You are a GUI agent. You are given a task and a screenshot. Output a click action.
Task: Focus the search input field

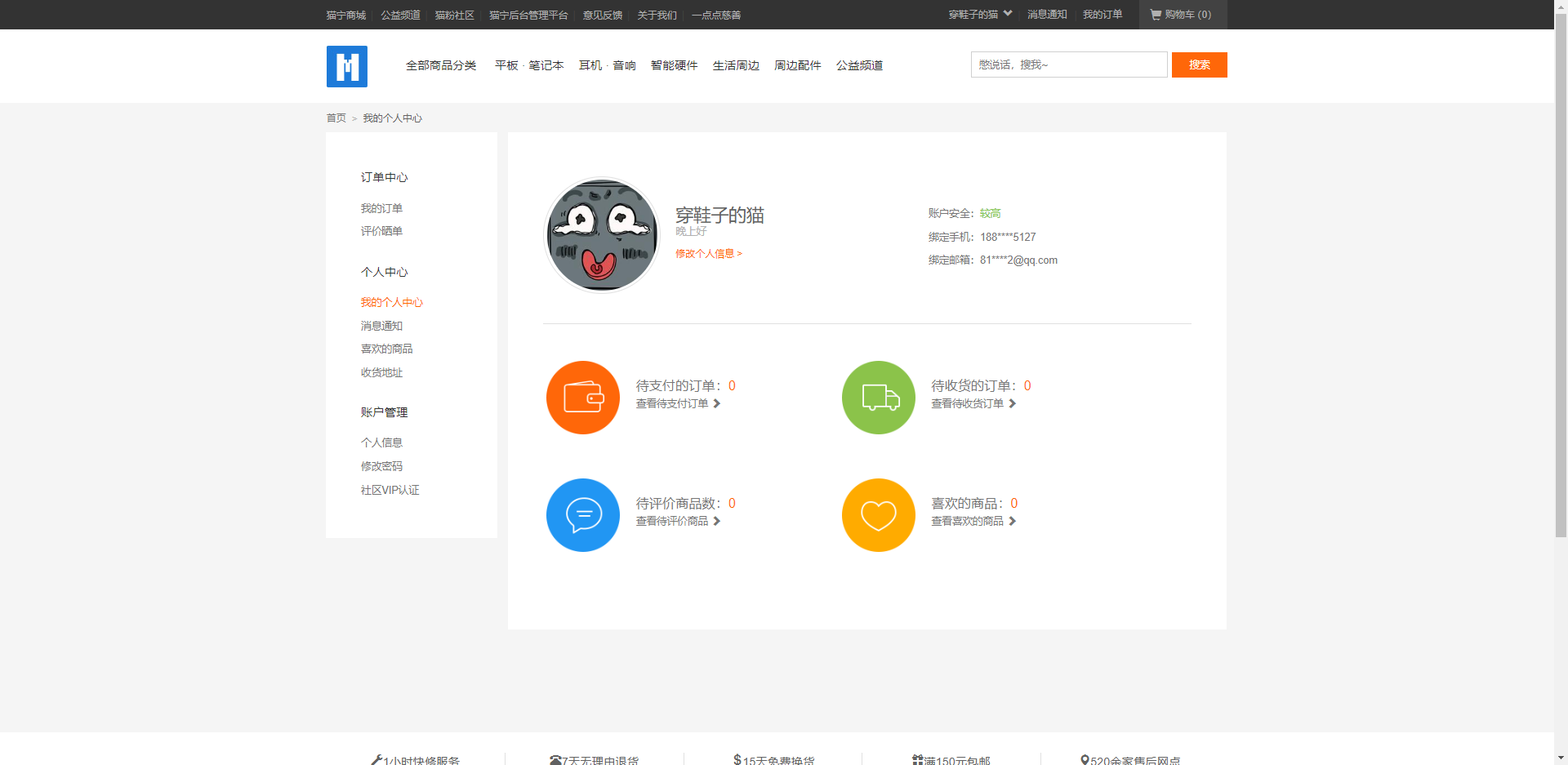point(1069,64)
